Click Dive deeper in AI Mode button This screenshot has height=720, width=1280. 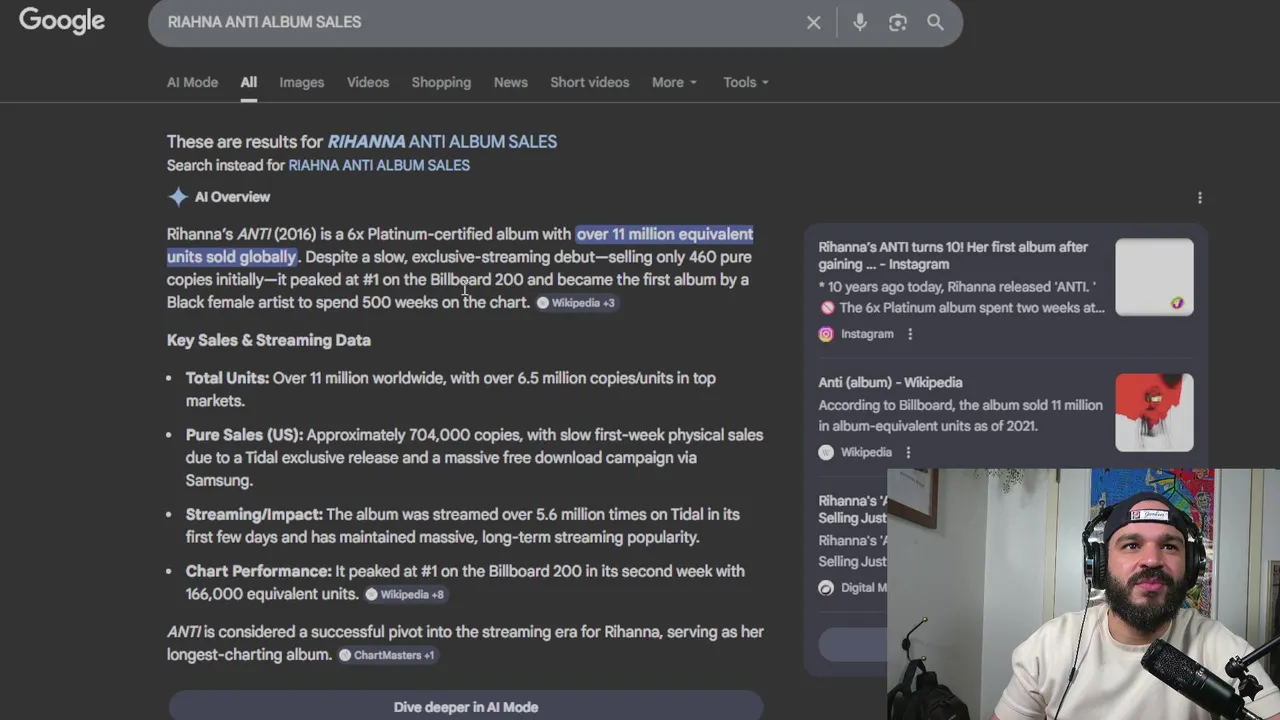[x=466, y=706]
